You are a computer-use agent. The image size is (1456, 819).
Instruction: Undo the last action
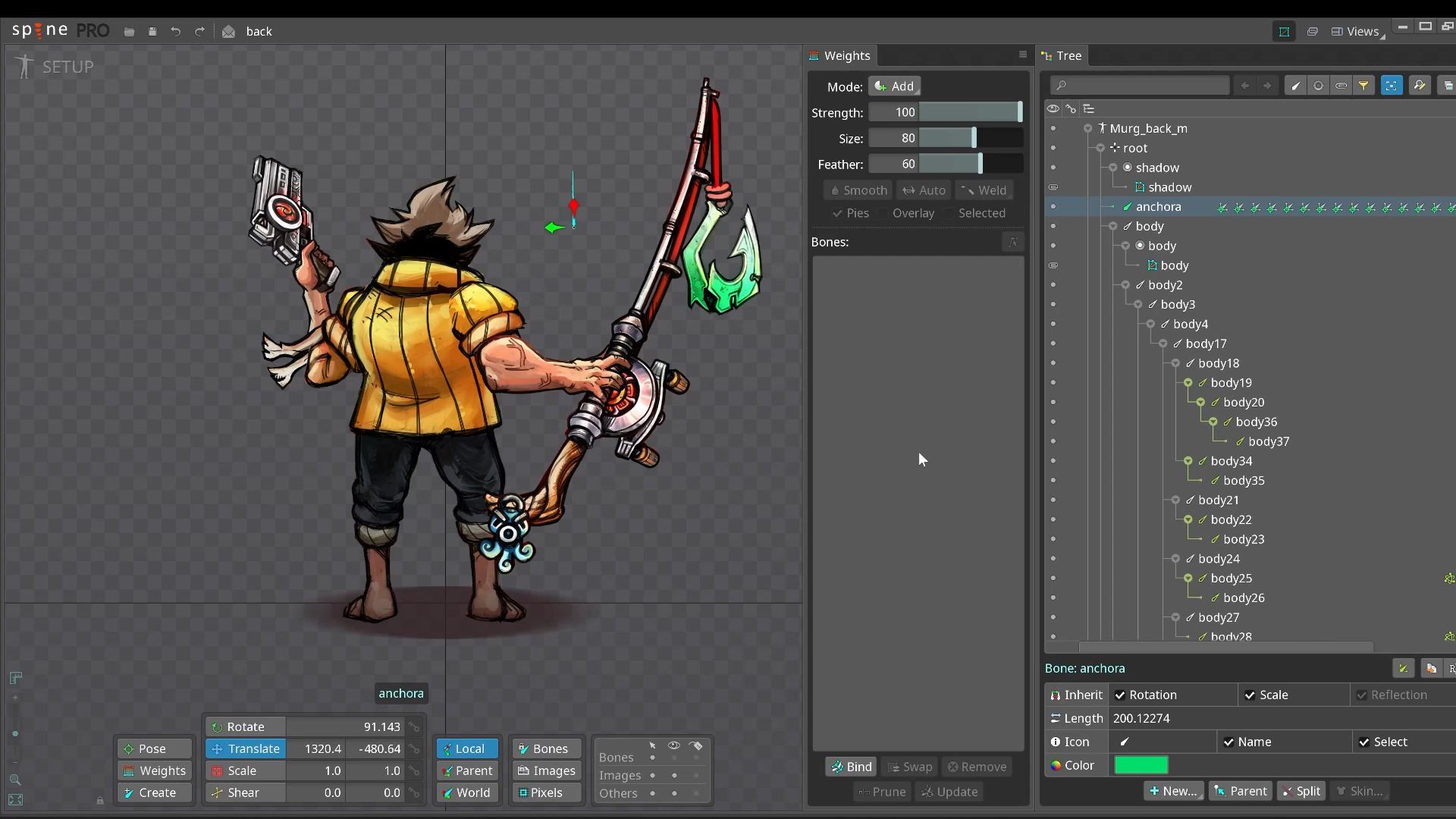click(175, 32)
